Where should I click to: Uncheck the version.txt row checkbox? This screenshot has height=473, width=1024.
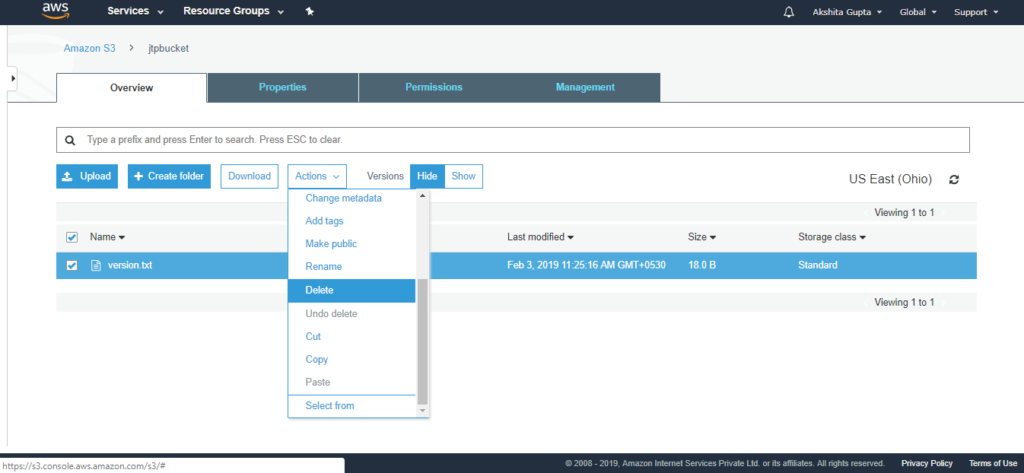coord(72,265)
